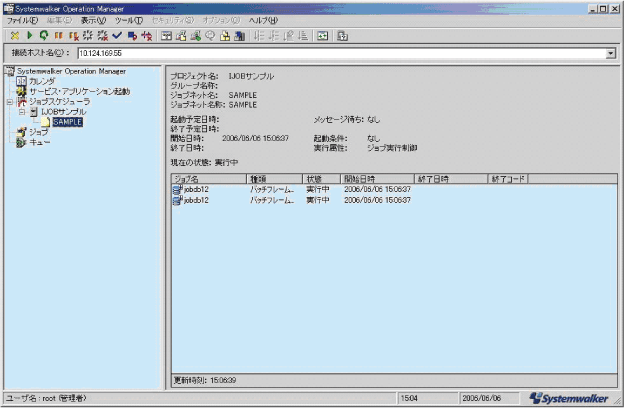Sort by 種類 column header

(x=275, y=179)
